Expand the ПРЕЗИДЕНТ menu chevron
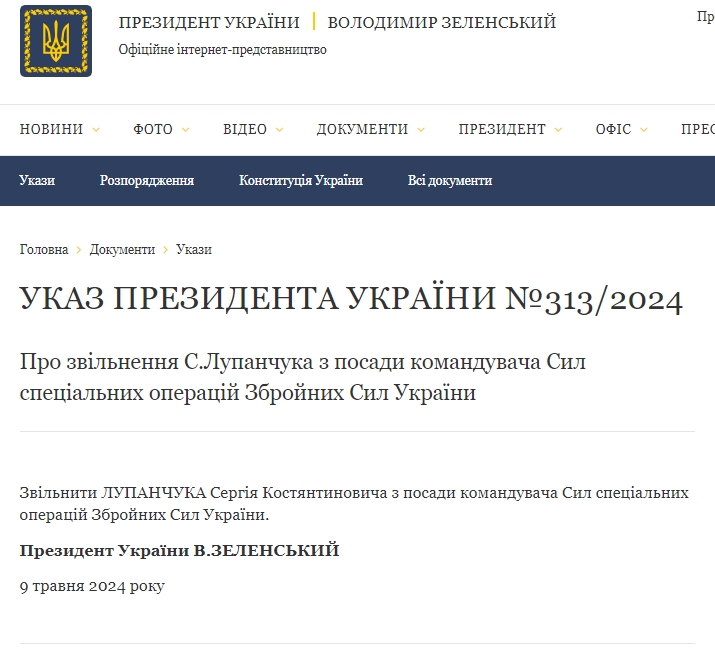This screenshot has height=666, width=715. tap(558, 130)
